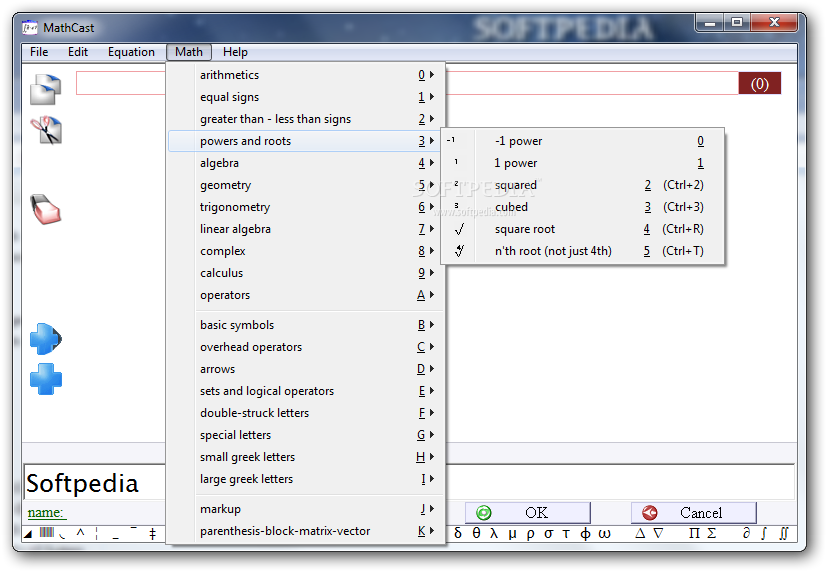Expand the equal signs submenu
Image resolution: width=827 pixels, height=572 pixels.
[x=306, y=97]
